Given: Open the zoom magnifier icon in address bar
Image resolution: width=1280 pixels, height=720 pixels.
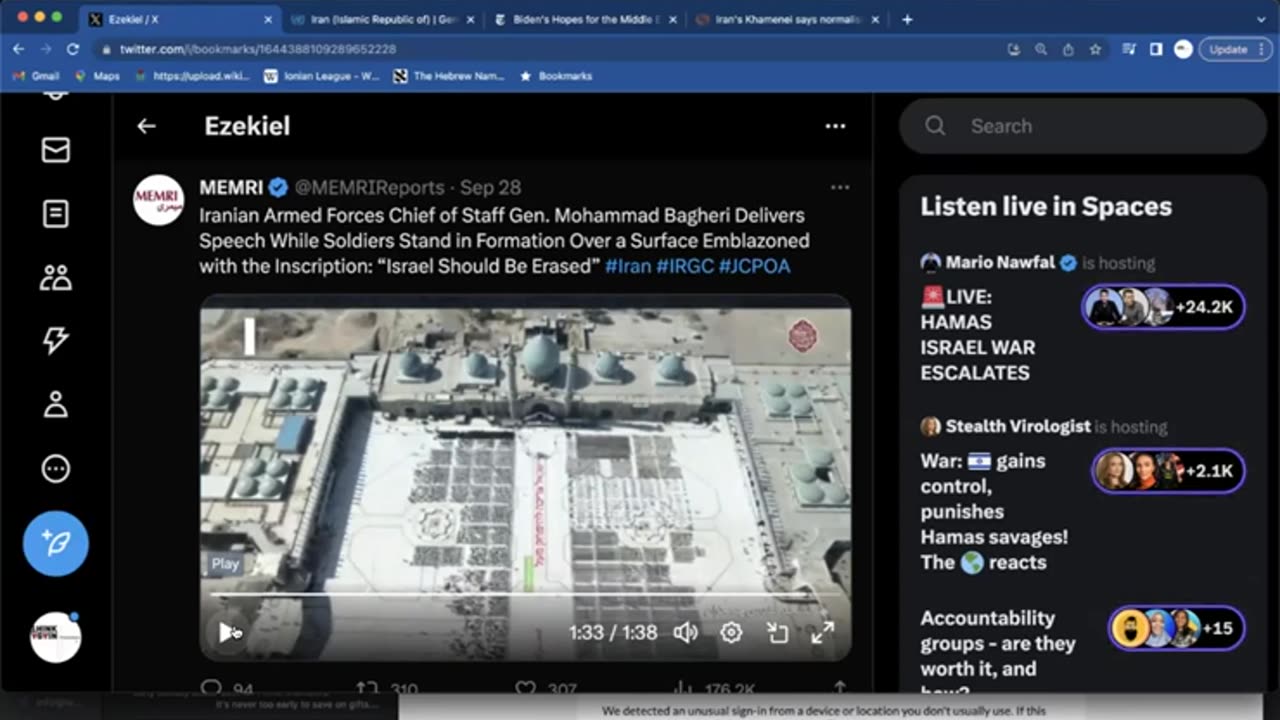Looking at the screenshot, I should coord(1041,49).
